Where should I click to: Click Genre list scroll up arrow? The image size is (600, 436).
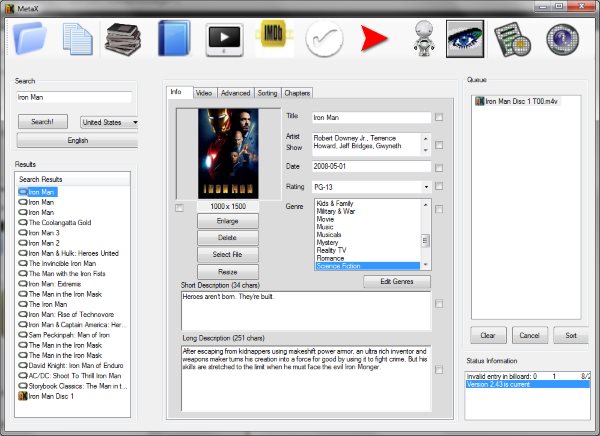tap(425, 205)
